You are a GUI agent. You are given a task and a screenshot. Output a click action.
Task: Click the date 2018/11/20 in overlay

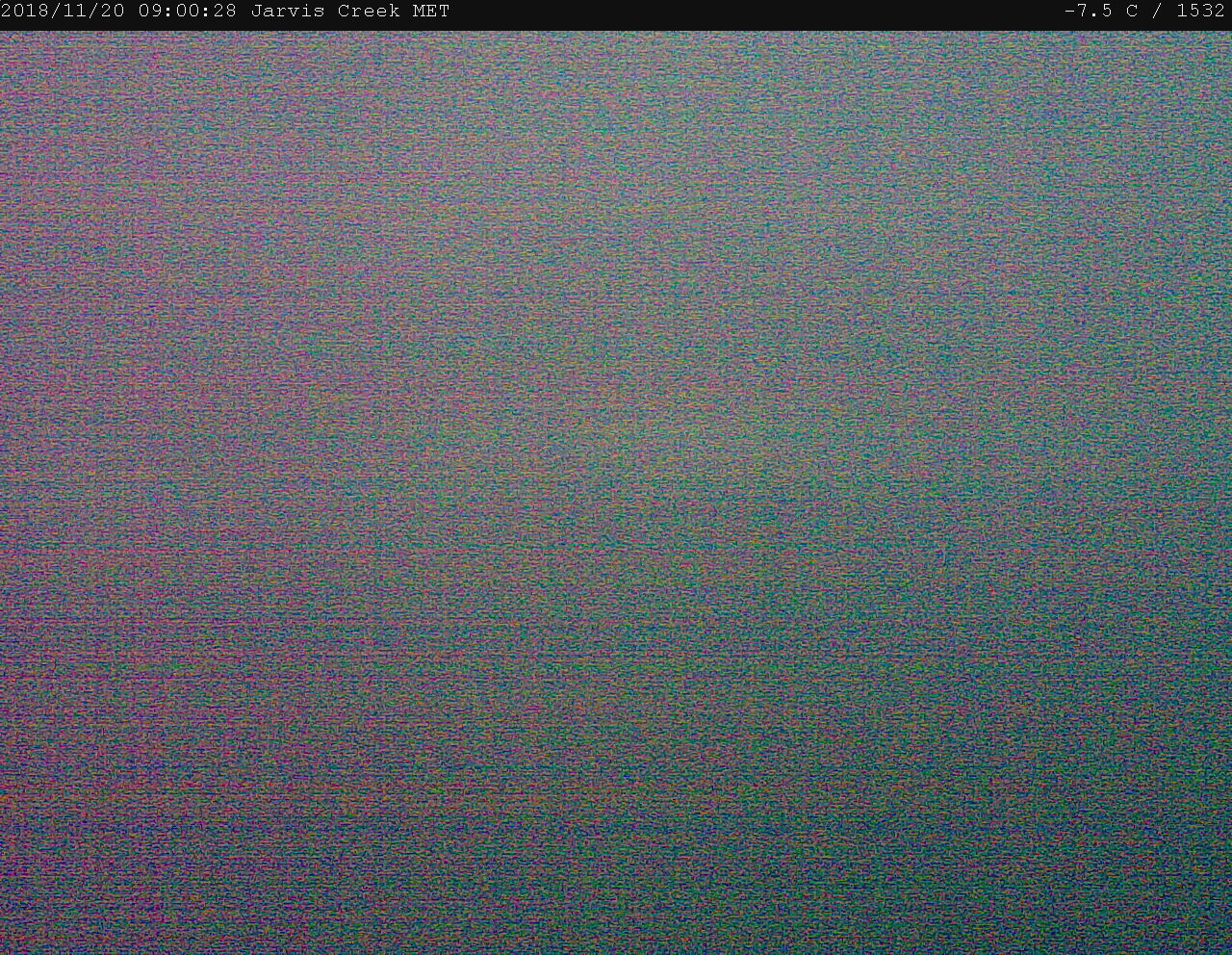point(64,12)
